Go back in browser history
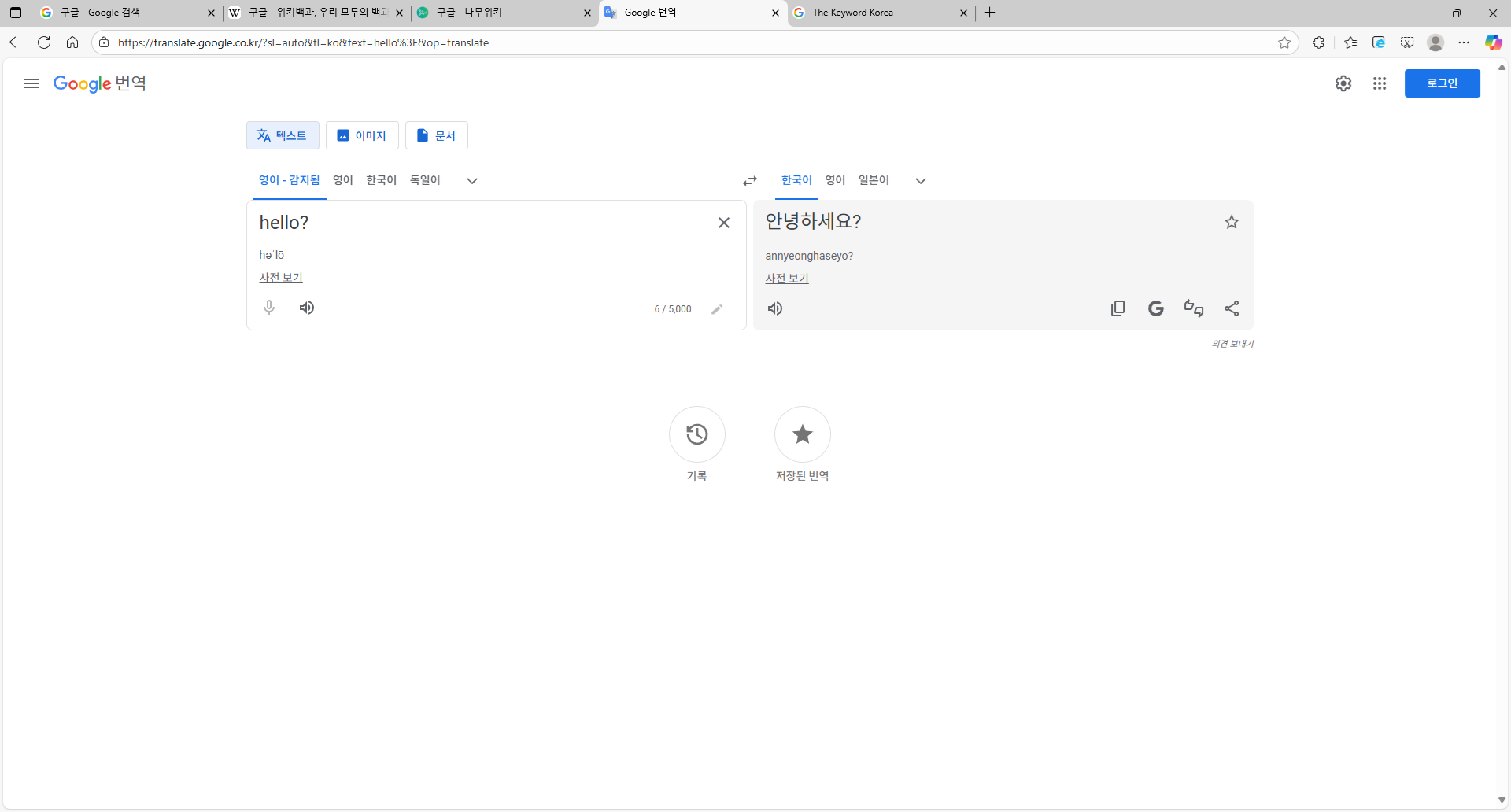 click(x=16, y=42)
